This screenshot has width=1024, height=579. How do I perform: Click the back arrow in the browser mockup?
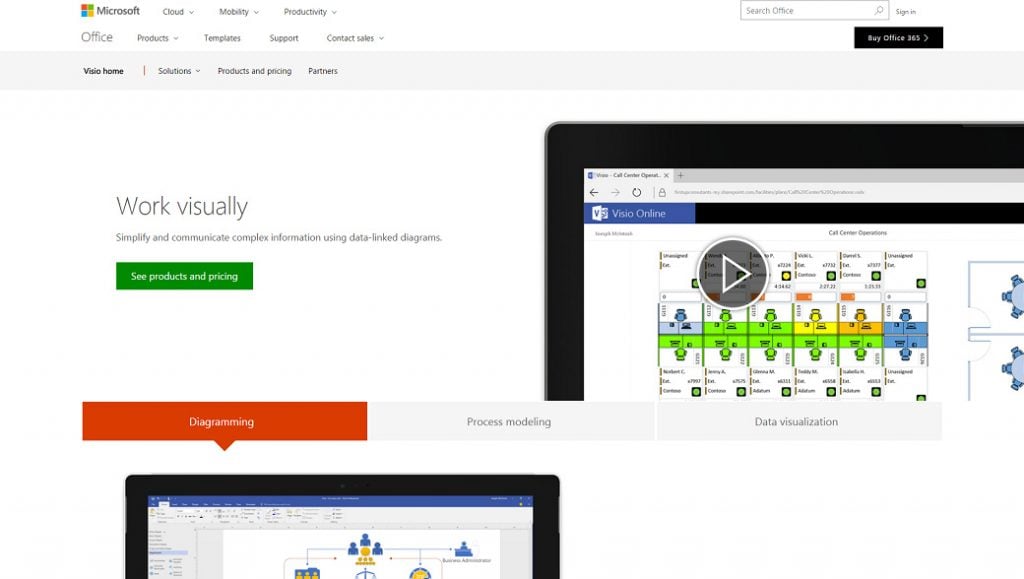(x=593, y=191)
